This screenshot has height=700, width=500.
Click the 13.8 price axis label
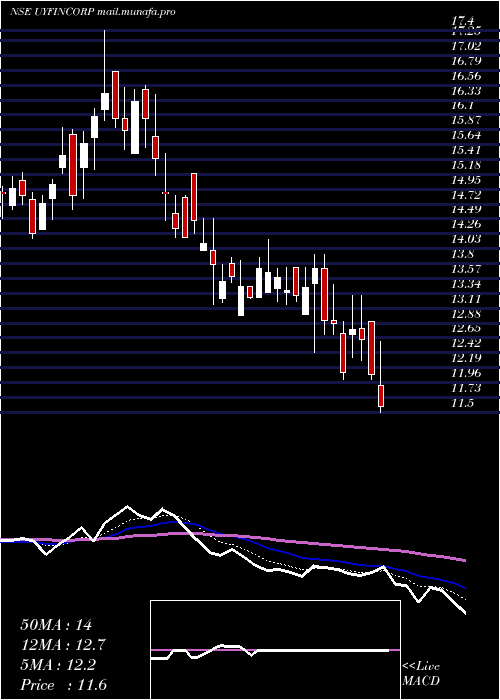tap(462, 254)
